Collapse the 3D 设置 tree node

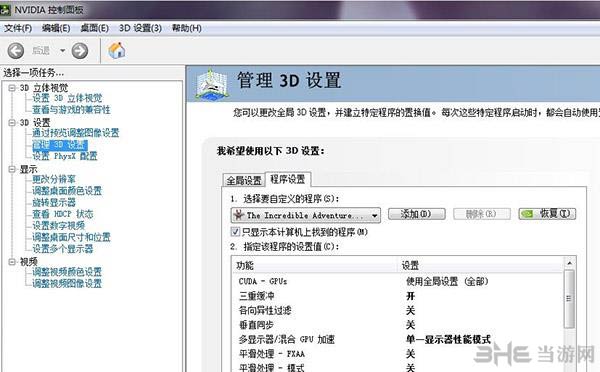coord(12,122)
